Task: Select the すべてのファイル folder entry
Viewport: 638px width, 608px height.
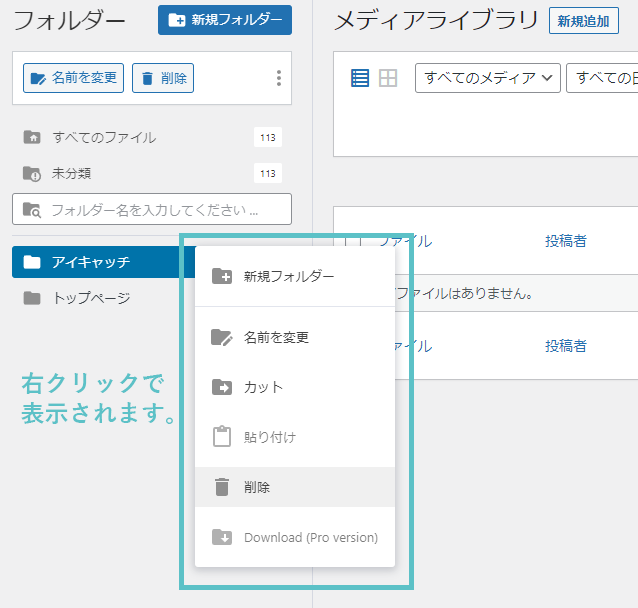Action: coord(104,137)
